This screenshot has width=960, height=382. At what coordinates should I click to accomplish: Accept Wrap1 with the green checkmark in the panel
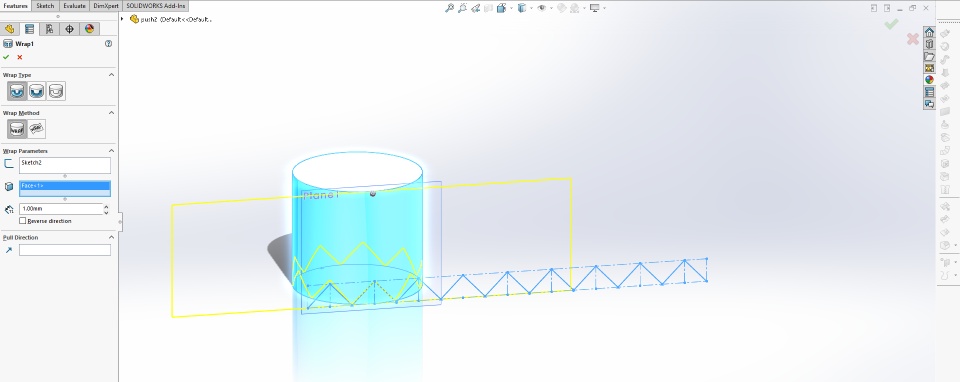coord(6,57)
